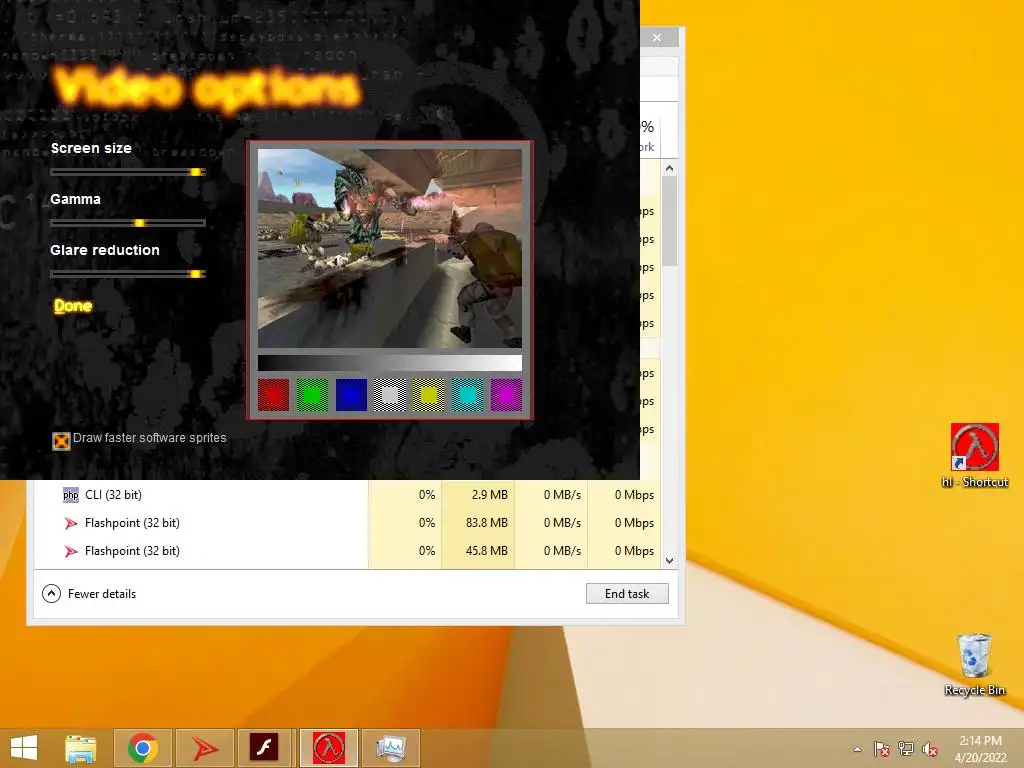Click the magenta color test swatch
Viewport: 1024px width, 768px height.
pyautogui.click(x=506, y=394)
